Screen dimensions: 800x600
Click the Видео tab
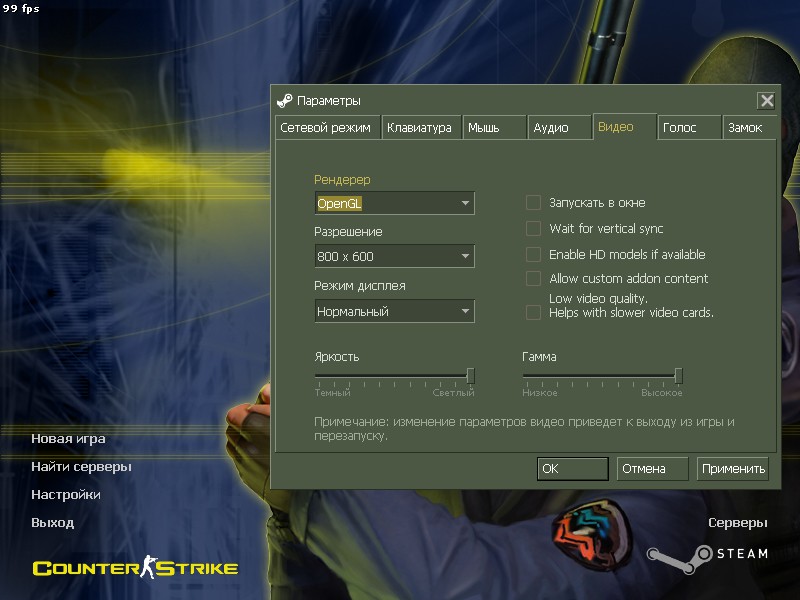(624, 127)
